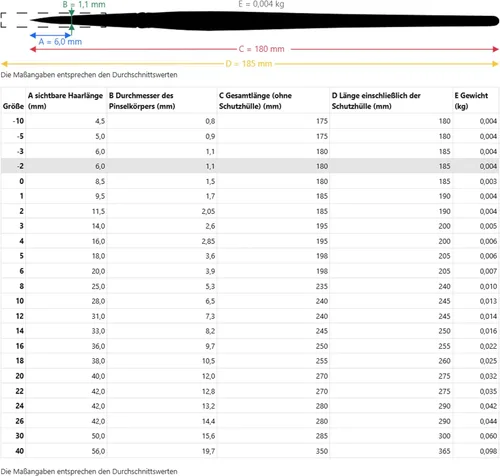
Task: Select the size 8 row
Action: (250, 286)
